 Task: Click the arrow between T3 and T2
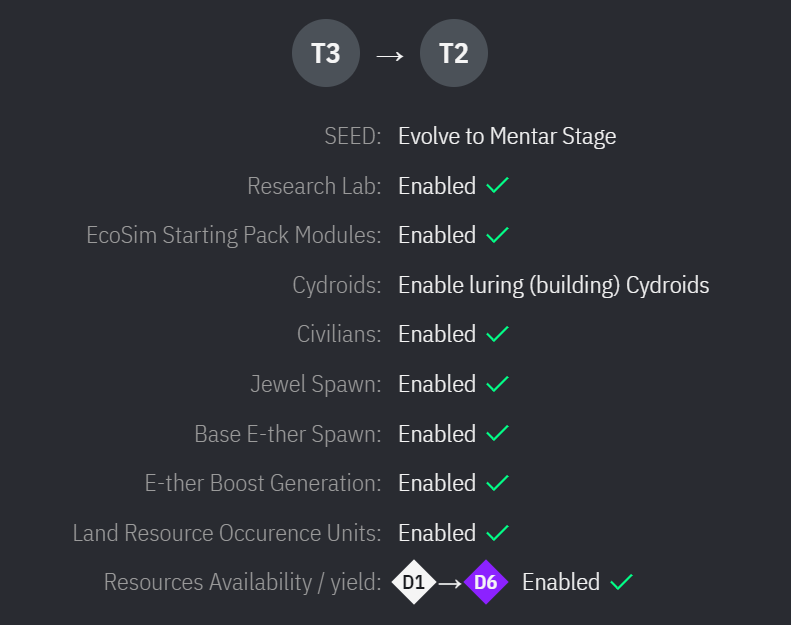(389, 55)
